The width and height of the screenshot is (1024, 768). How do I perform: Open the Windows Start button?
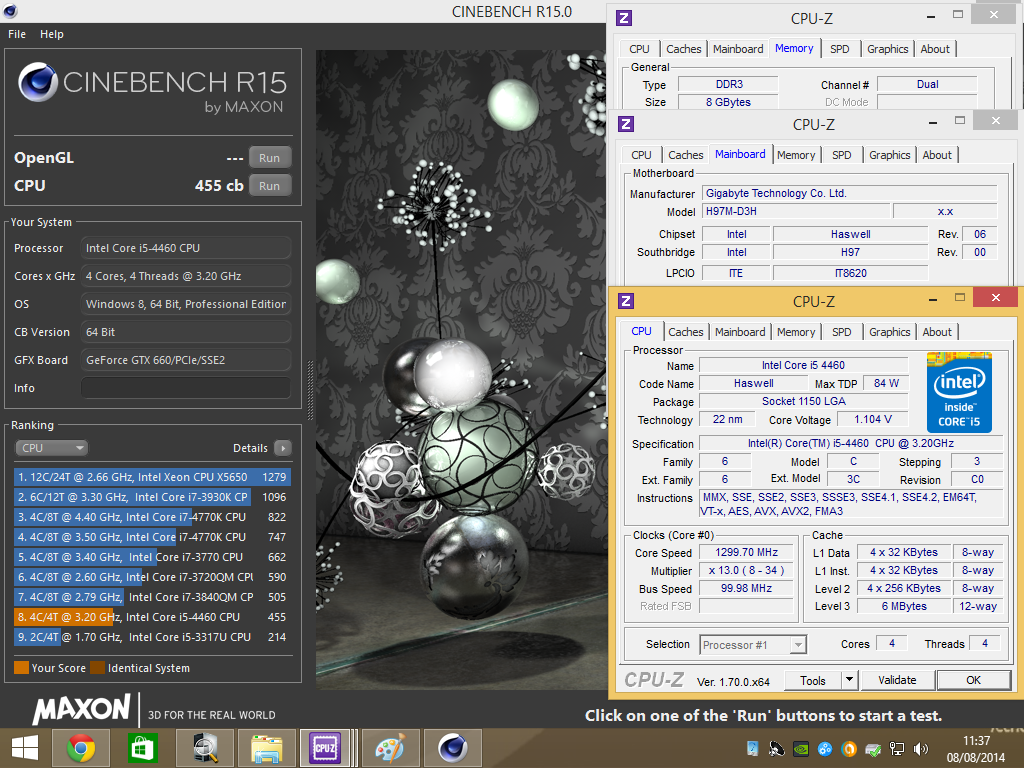[25, 748]
